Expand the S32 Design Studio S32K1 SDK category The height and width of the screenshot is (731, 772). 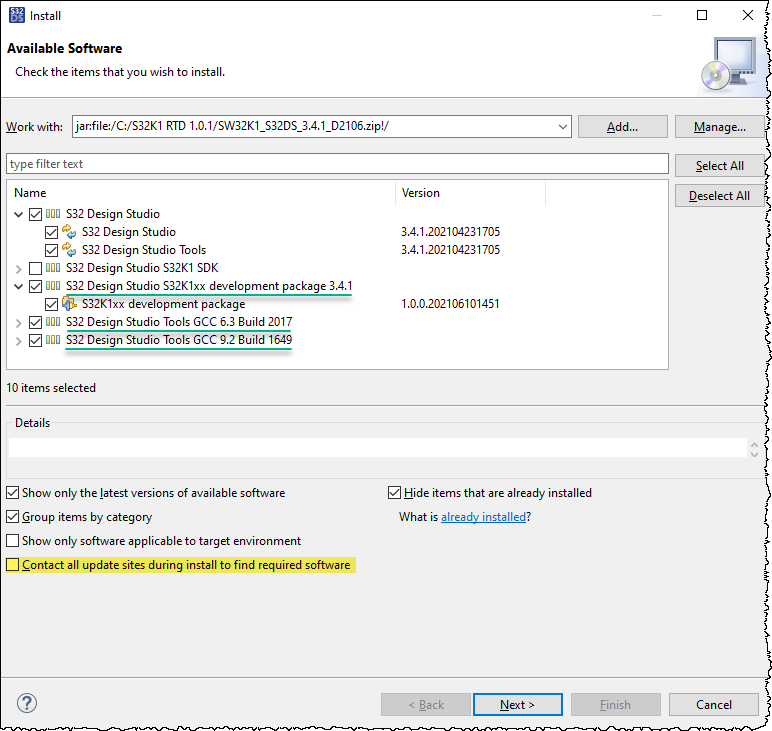(x=19, y=269)
